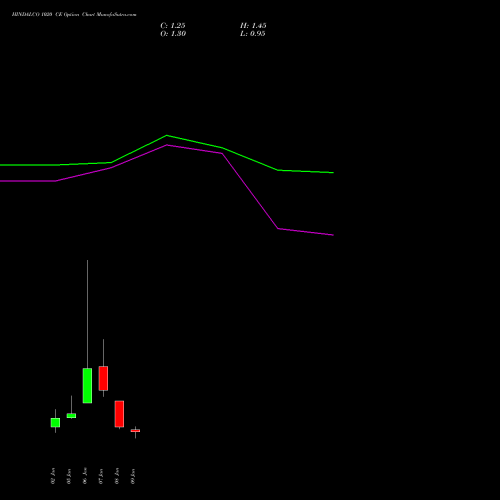Click the 02 Jan date axis label

(53, 476)
